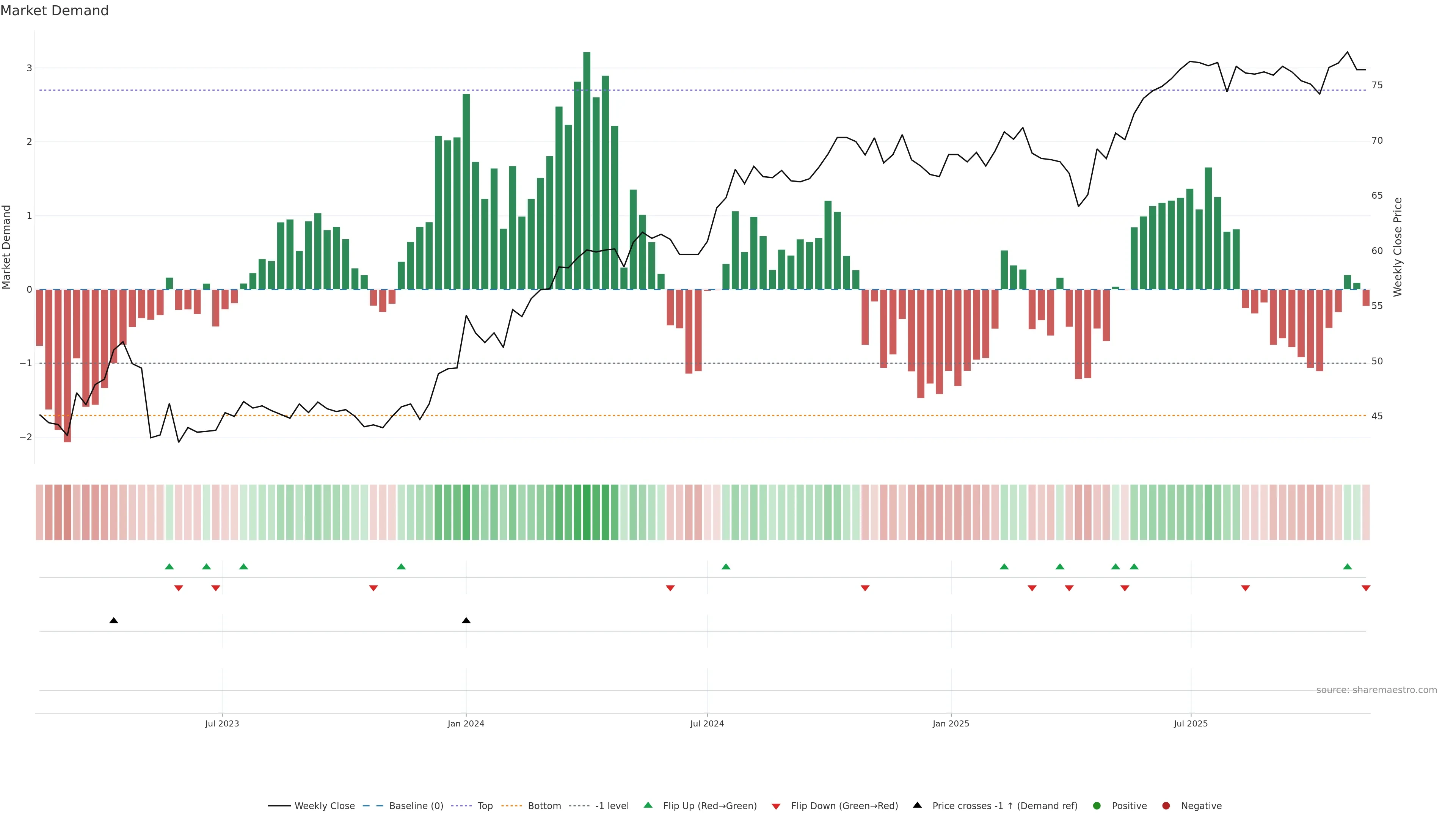1456x819 pixels.
Task: Click the green Positive dot in legend
Action: point(1097,806)
